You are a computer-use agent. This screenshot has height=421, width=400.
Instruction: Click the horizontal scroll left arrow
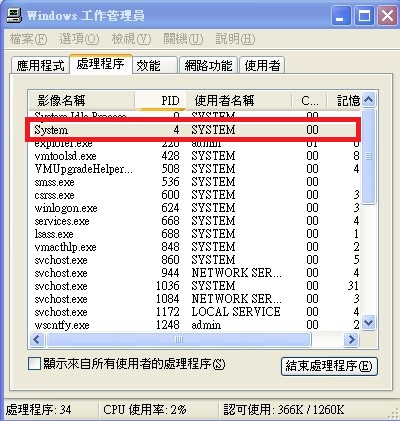[x=37, y=340]
